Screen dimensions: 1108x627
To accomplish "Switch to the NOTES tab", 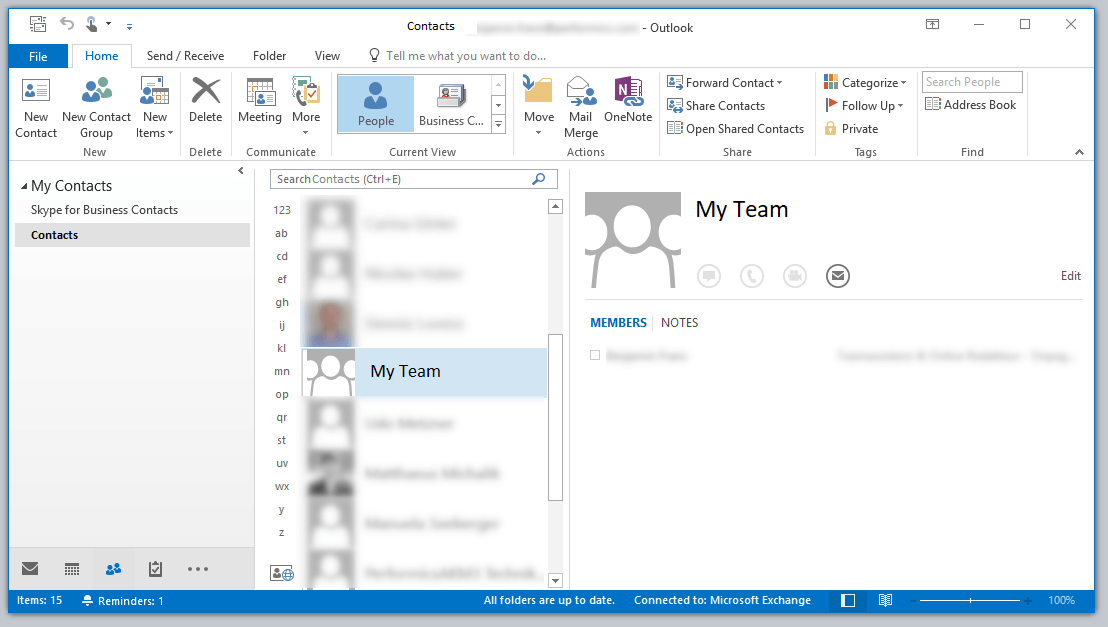I will click(x=679, y=322).
